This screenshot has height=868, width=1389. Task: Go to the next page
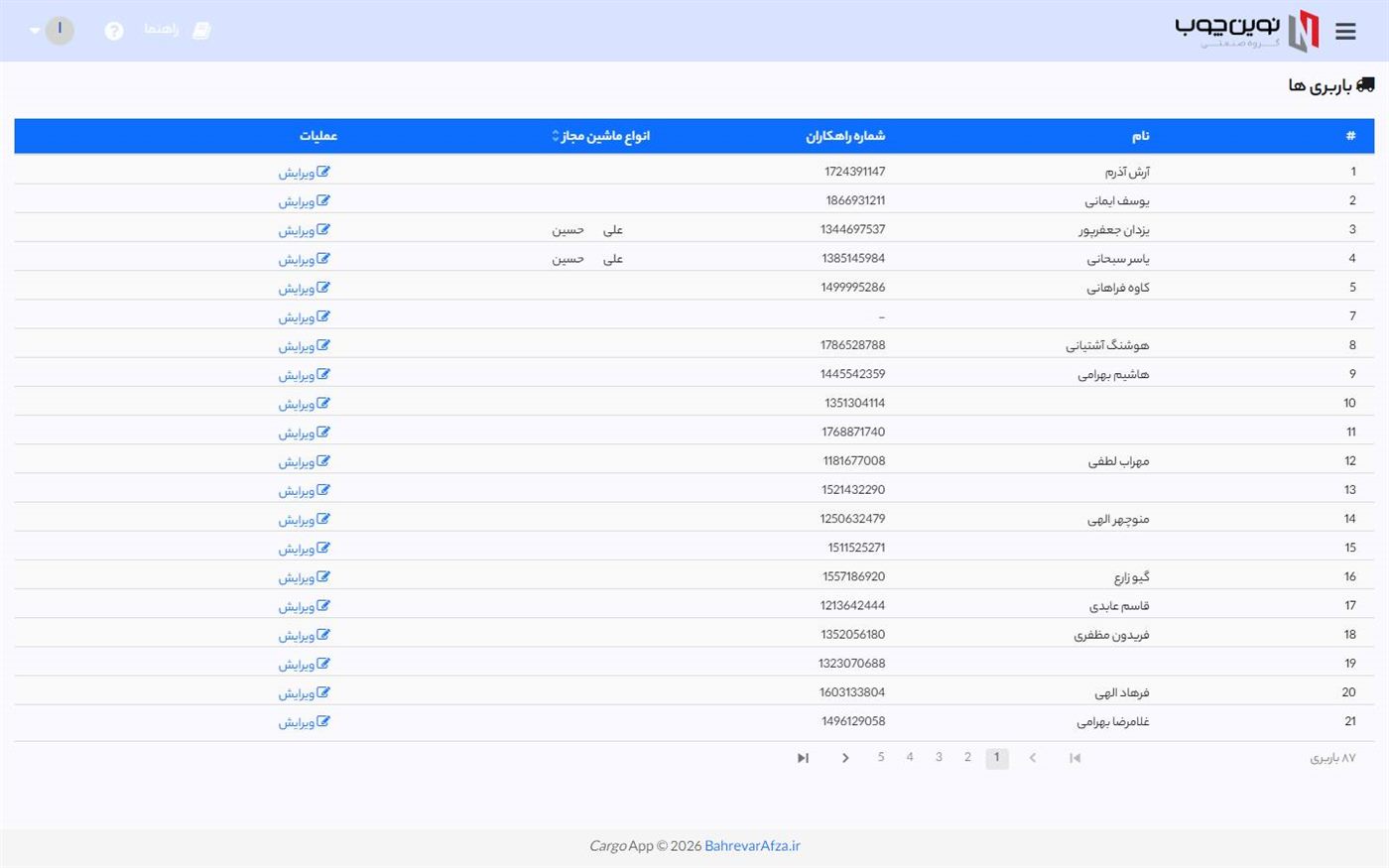click(x=845, y=758)
